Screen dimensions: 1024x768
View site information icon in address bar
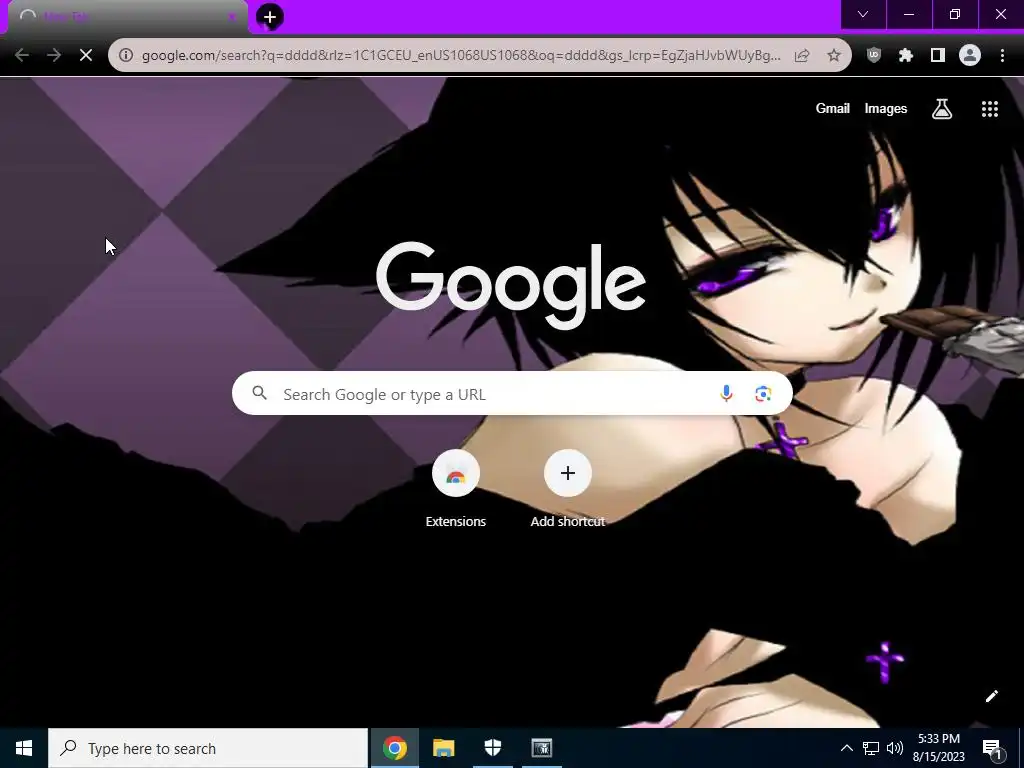(x=126, y=56)
